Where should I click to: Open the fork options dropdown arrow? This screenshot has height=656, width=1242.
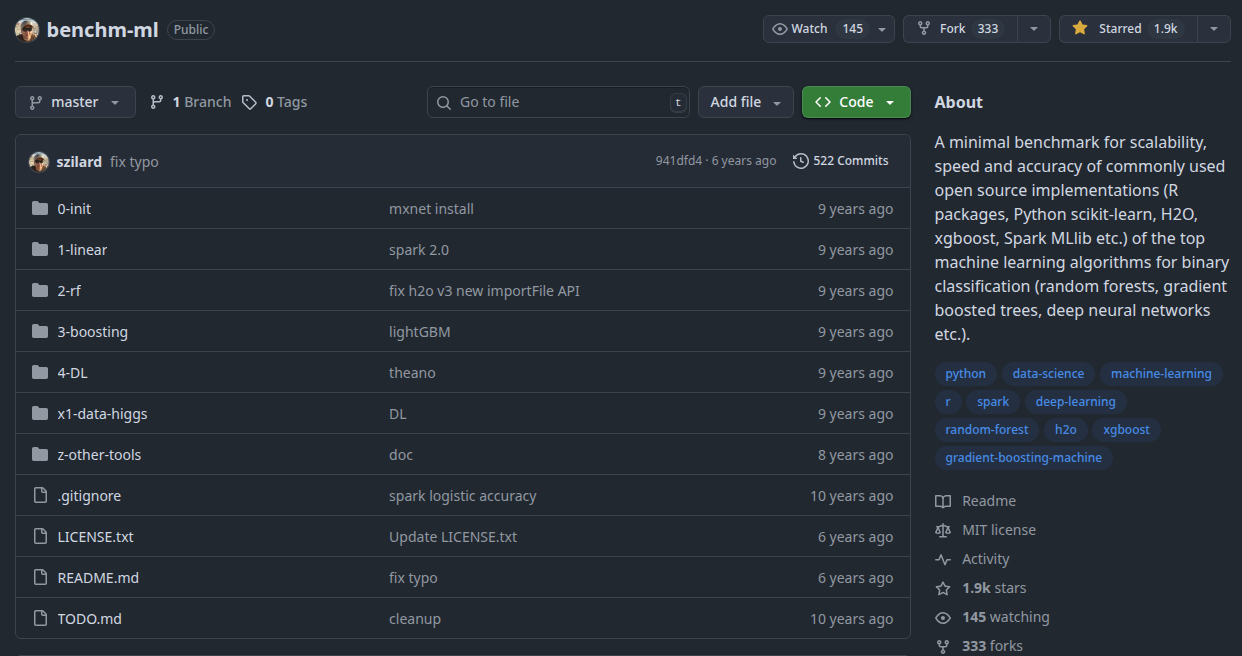pyautogui.click(x=1034, y=29)
